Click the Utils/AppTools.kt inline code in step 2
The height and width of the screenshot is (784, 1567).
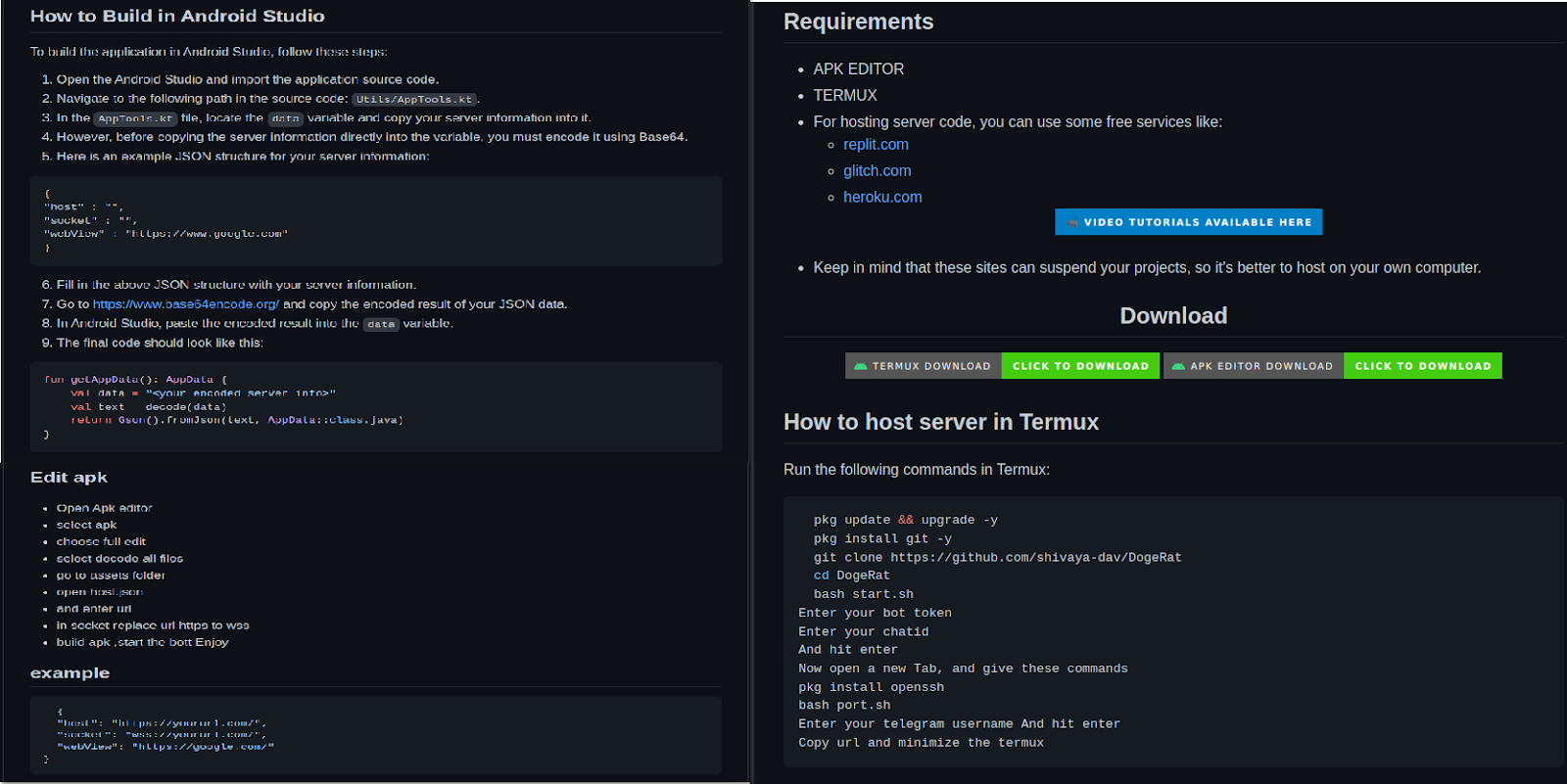(x=414, y=99)
